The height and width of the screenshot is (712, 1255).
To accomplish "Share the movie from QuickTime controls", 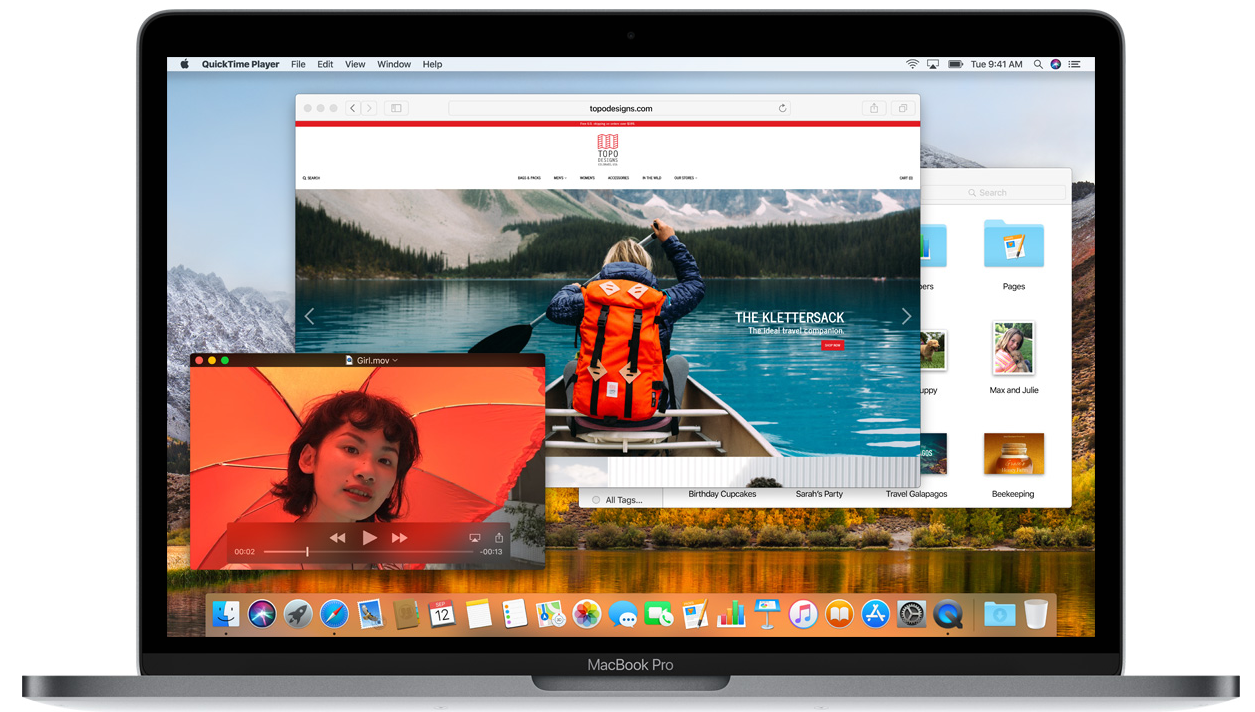I will coord(499,537).
